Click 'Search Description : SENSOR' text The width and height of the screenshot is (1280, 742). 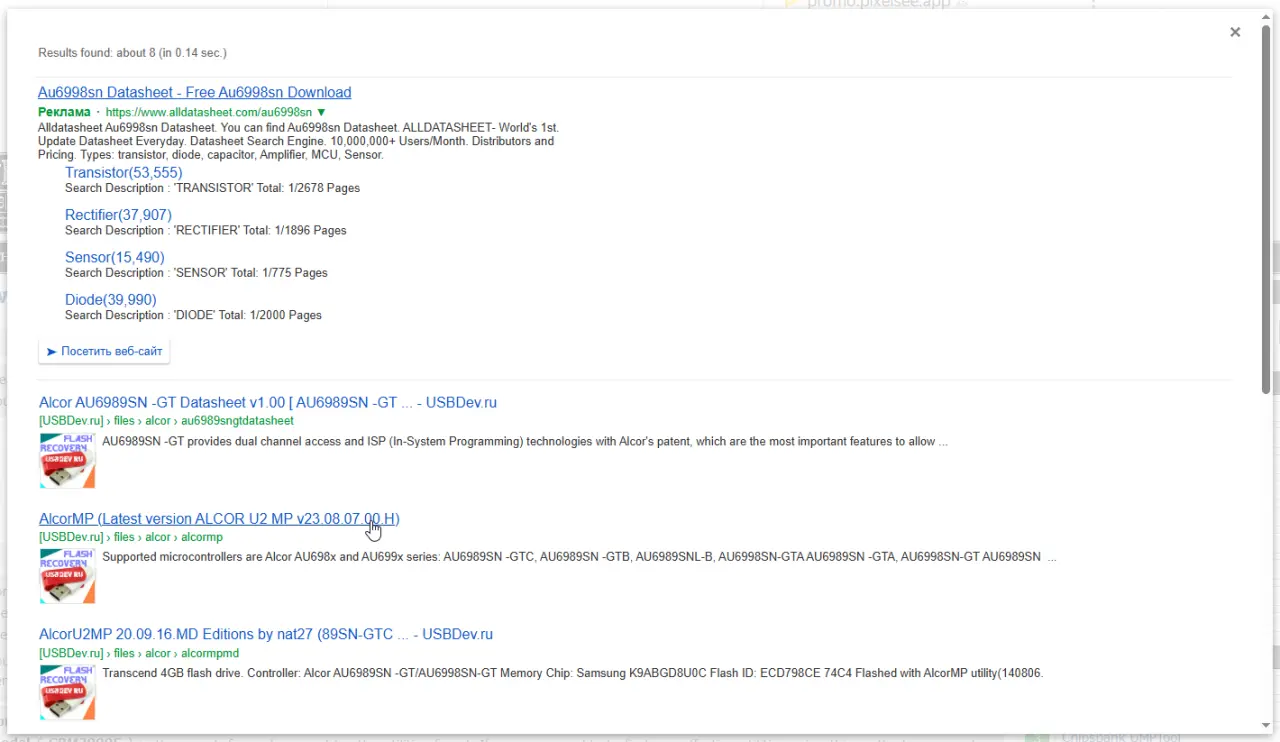[x=196, y=272]
